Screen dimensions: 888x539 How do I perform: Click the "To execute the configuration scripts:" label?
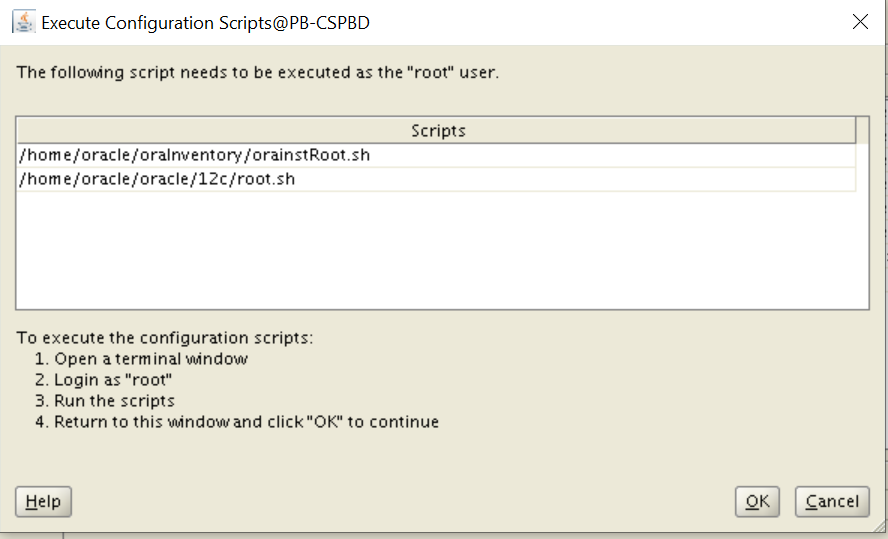[165, 337]
